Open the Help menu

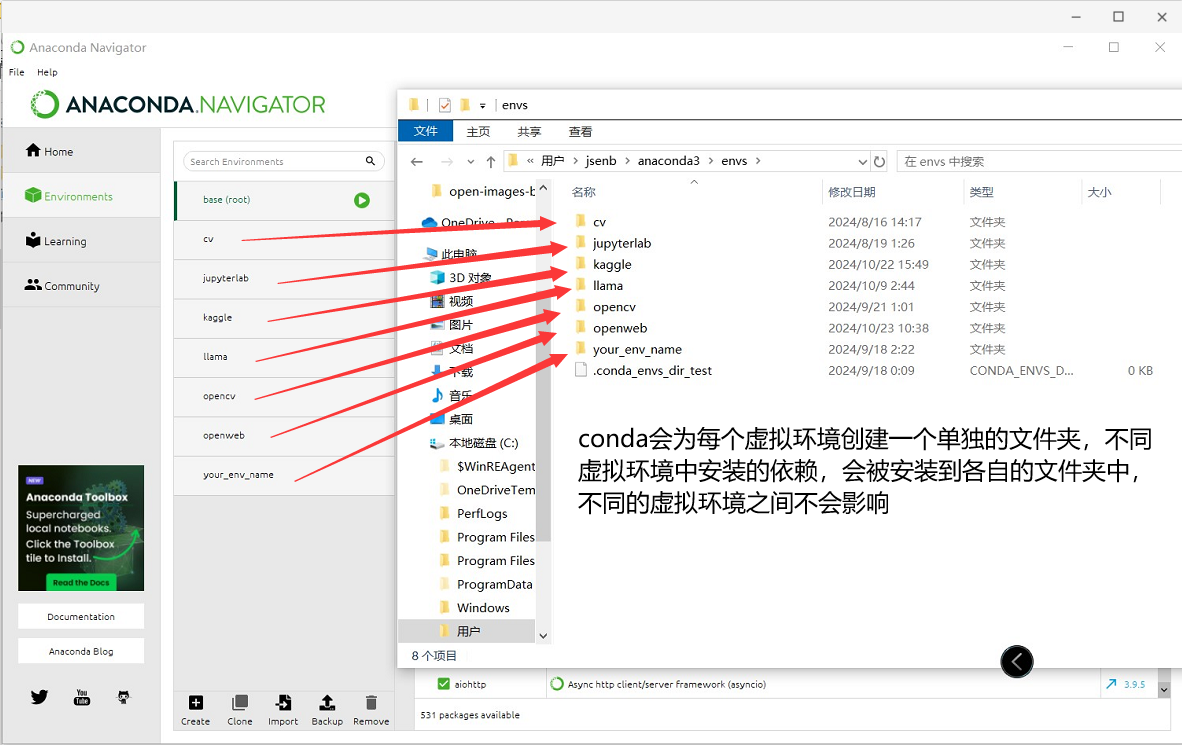click(47, 72)
